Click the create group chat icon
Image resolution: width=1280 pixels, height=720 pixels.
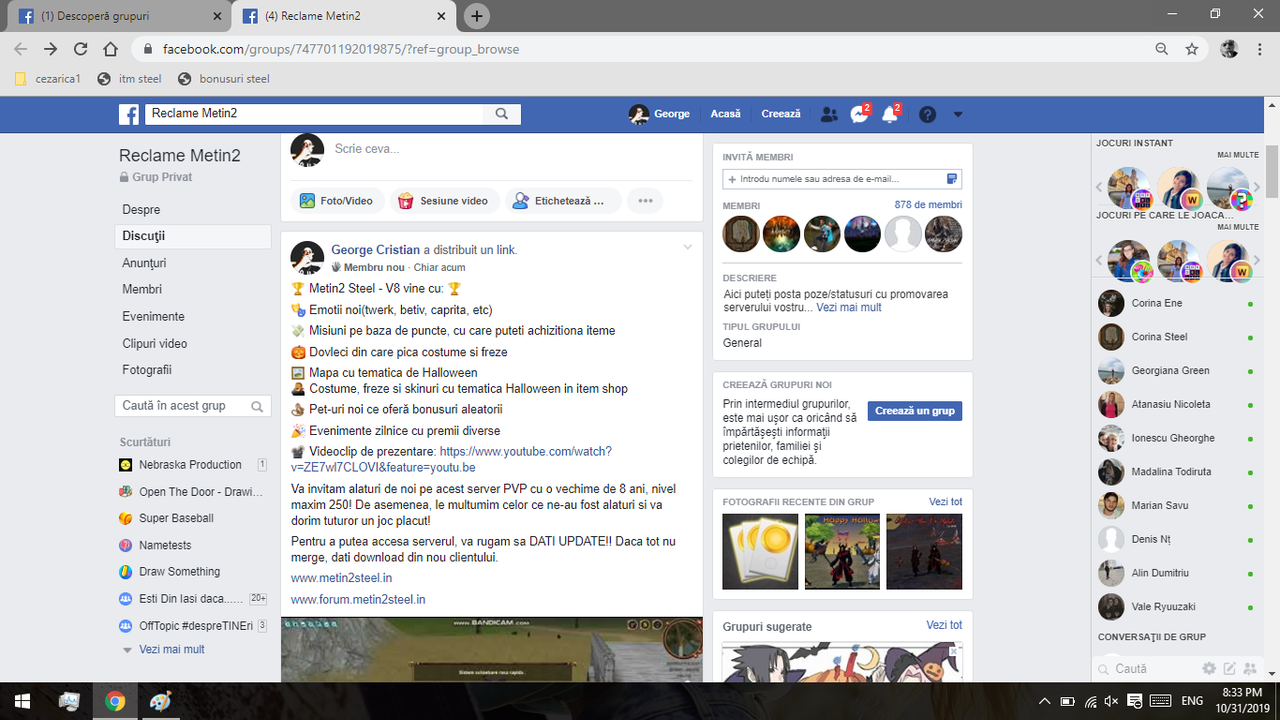pos(1250,668)
